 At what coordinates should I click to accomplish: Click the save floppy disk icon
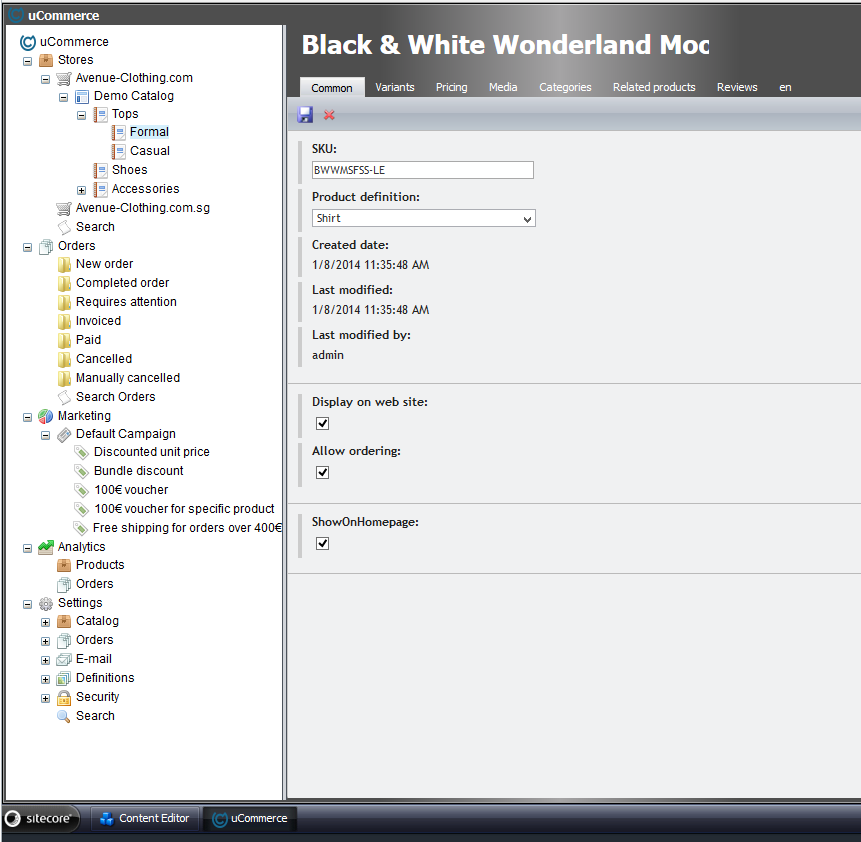[x=306, y=115]
